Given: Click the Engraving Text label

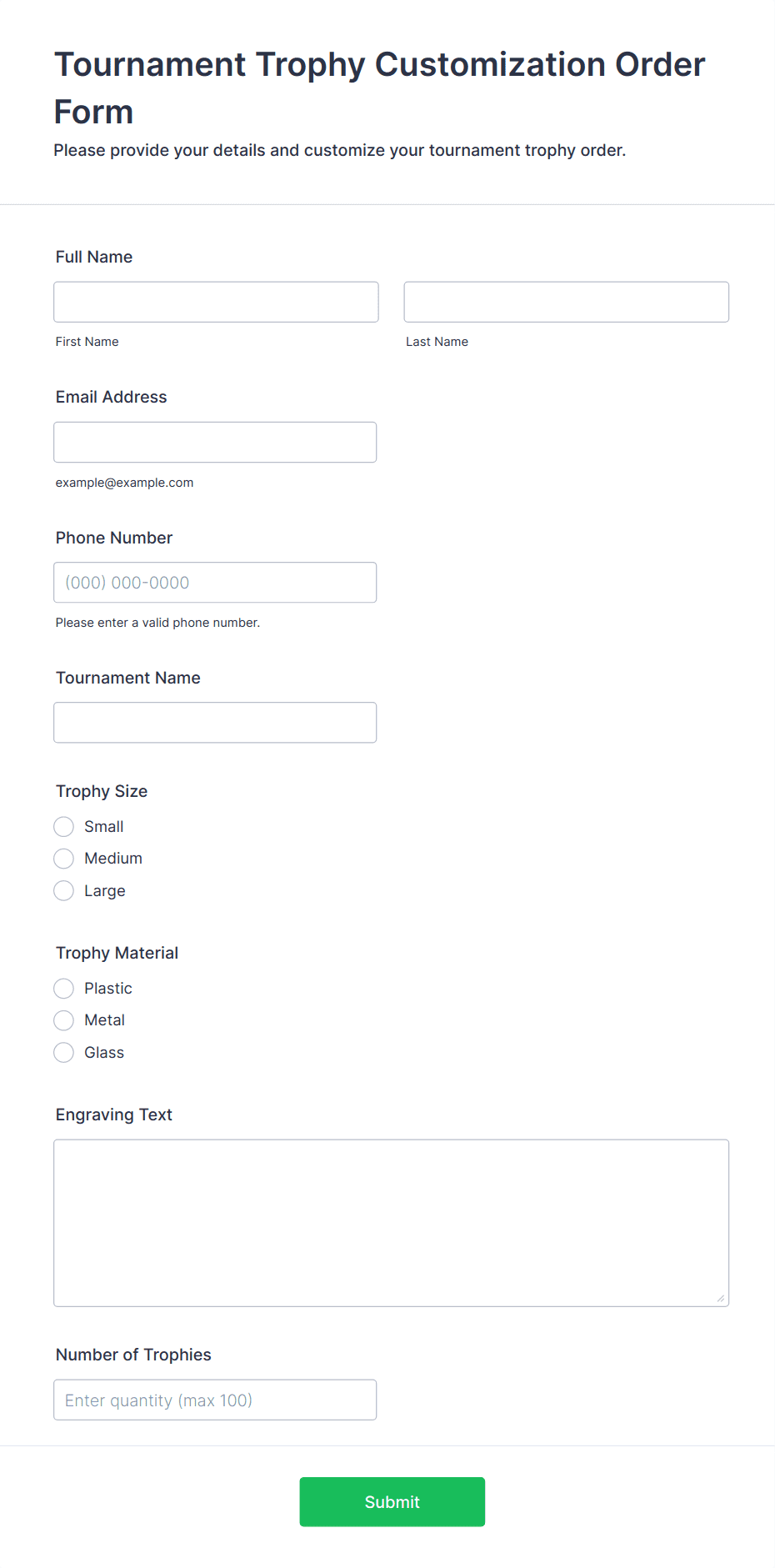Looking at the screenshot, I should pyautogui.click(x=114, y=1115).
